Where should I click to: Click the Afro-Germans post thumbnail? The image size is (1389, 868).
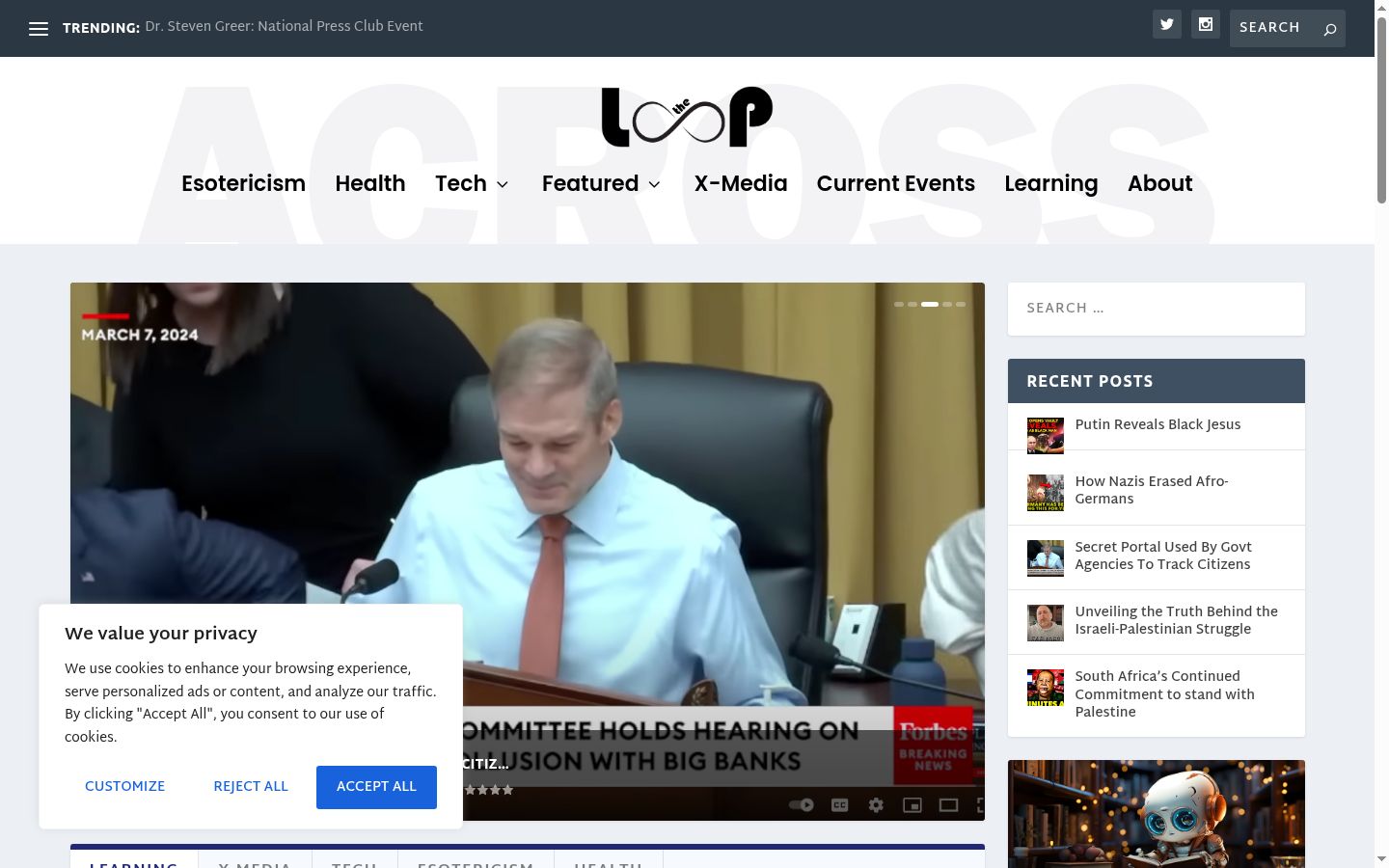[x=1046, y=492]
